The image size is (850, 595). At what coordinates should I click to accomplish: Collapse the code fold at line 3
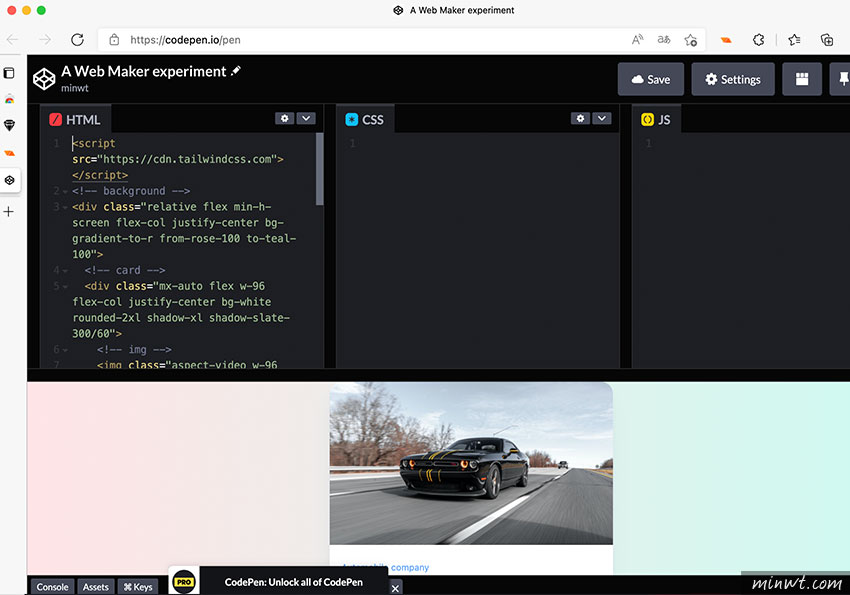point(65,207)
